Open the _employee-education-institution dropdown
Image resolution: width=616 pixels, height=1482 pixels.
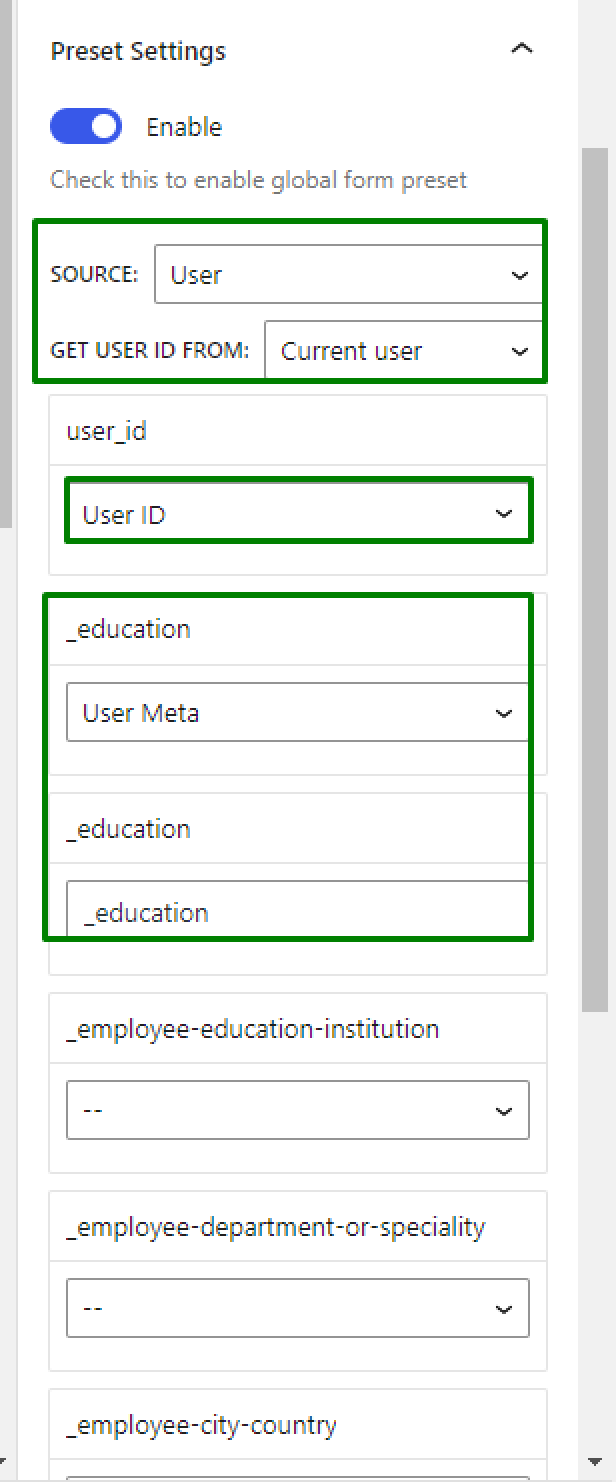298,1111
